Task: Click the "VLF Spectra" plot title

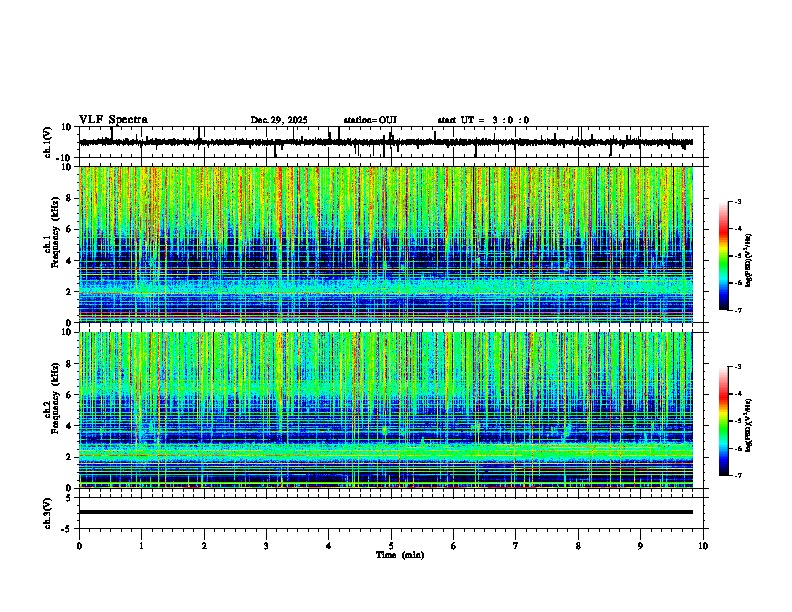Action: click(113, 120)
